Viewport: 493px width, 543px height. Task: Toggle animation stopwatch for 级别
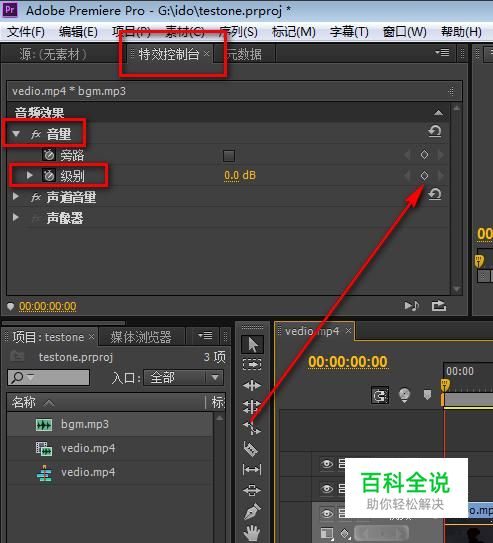pyautogui.click(x=49, y=176)
